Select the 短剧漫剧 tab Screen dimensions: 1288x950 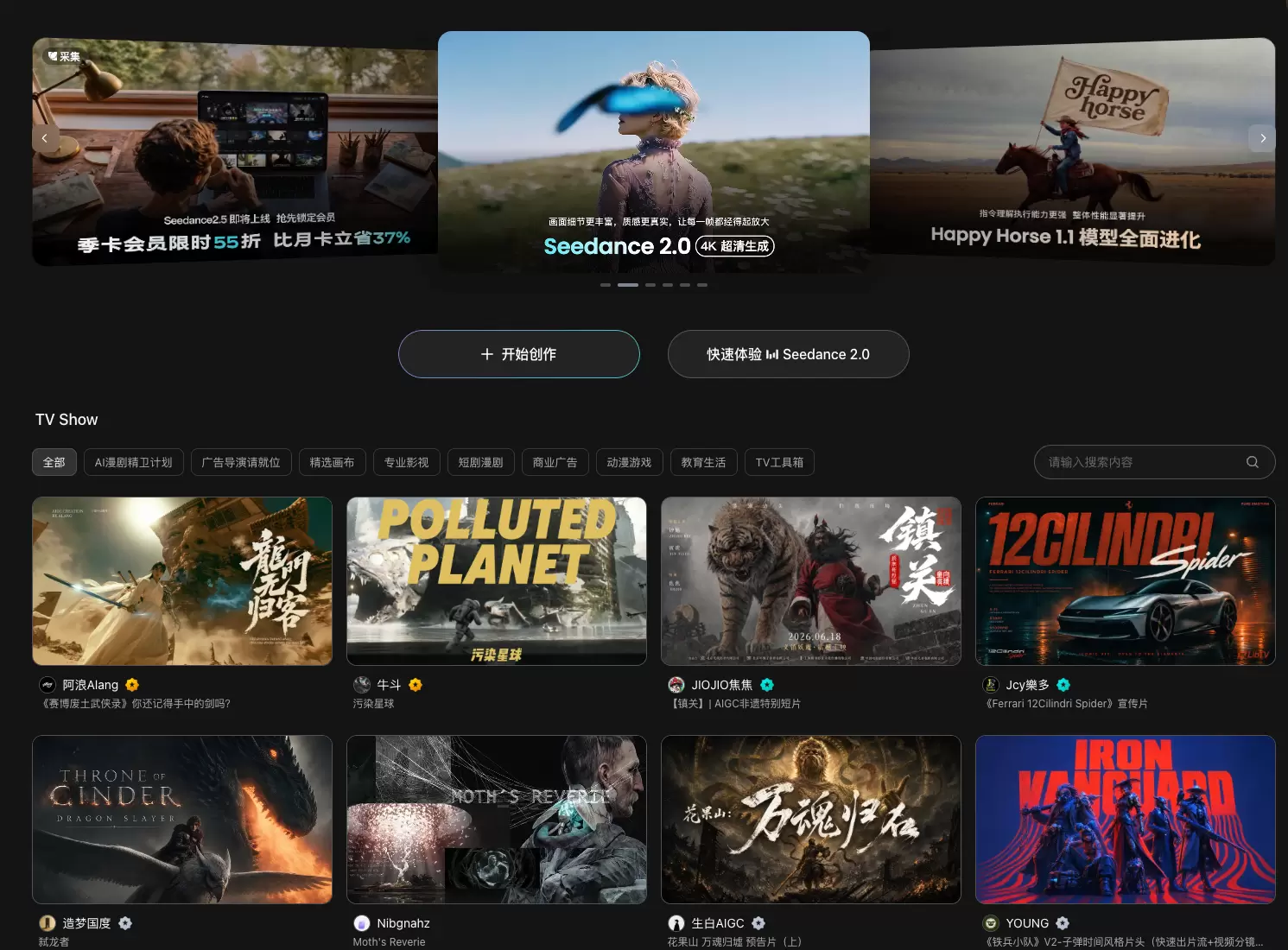coord(481,462)
